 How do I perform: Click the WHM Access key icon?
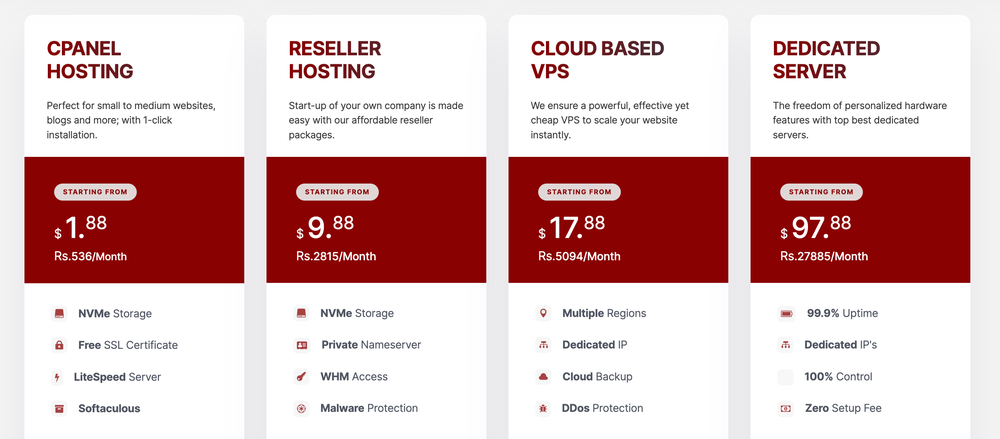(x=301, y=377)
